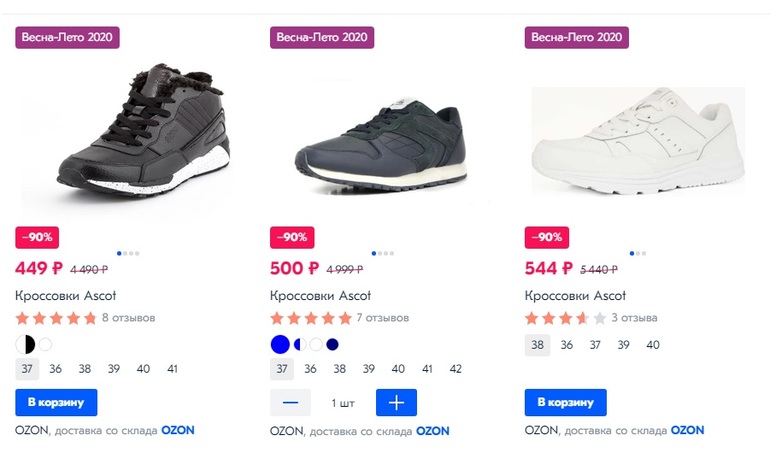Select the bright blue color swatch

pyautogui.click(x=280, y=344)
